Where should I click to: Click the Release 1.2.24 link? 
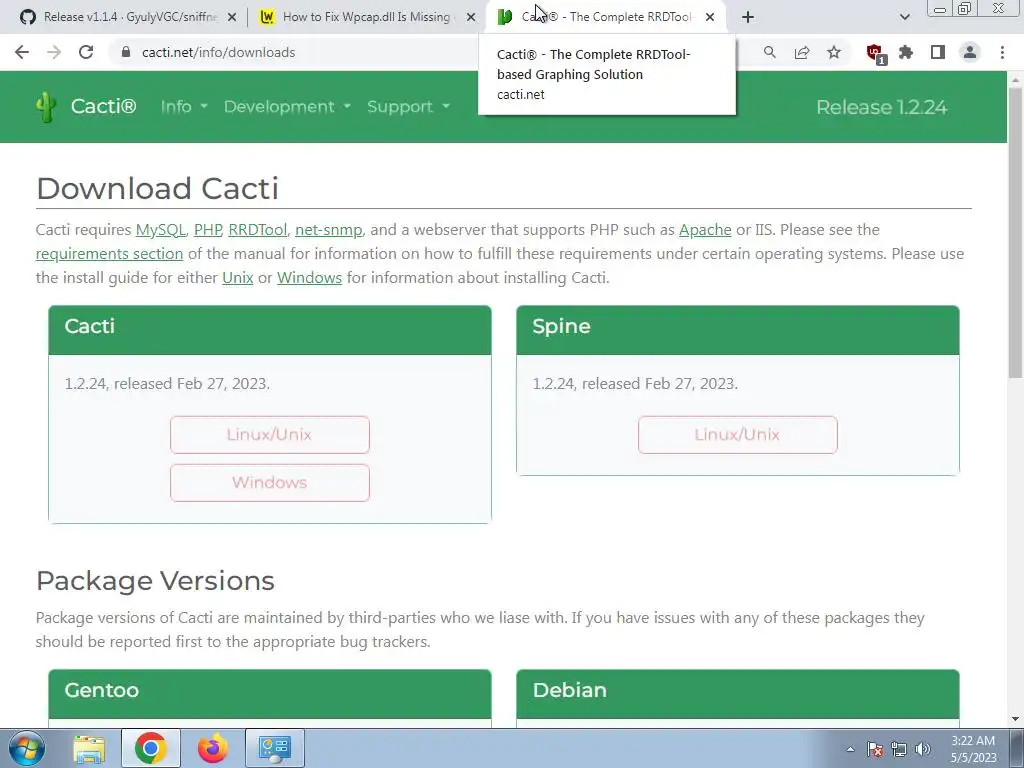tap(881, 107)
